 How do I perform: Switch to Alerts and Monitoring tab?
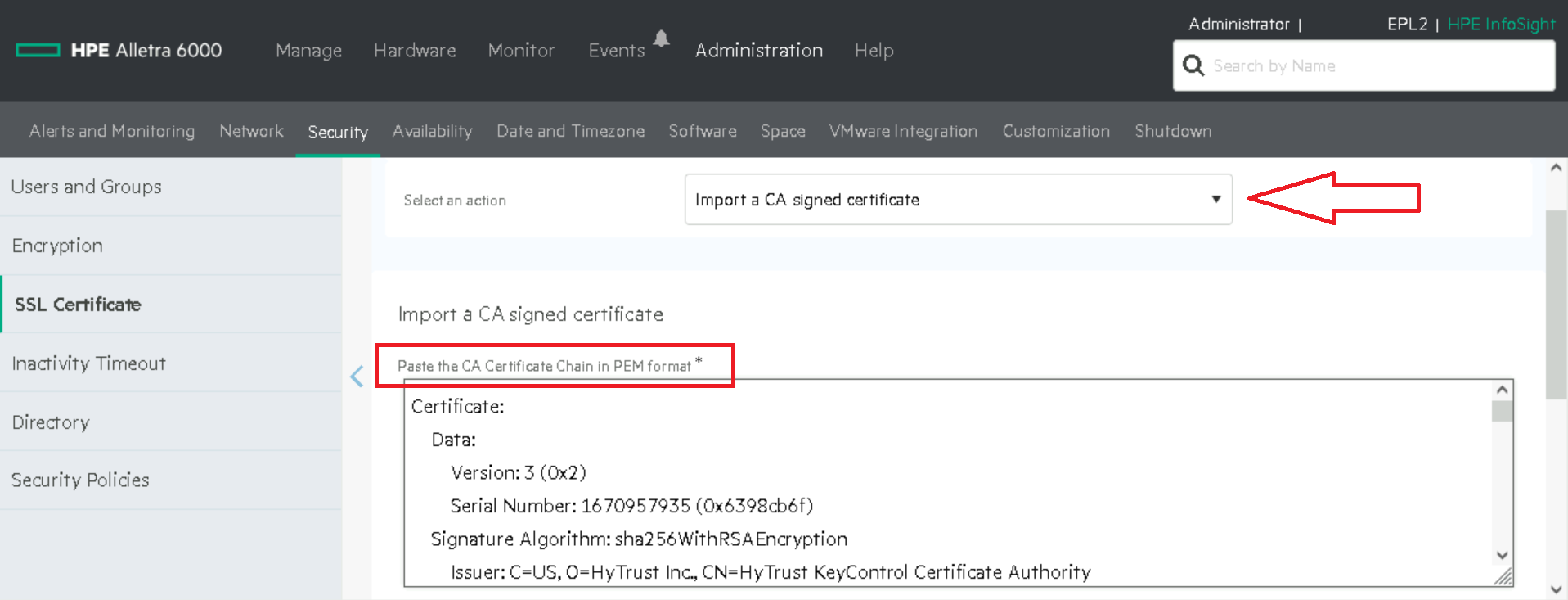pyautogui.click(x=112, y=131)
